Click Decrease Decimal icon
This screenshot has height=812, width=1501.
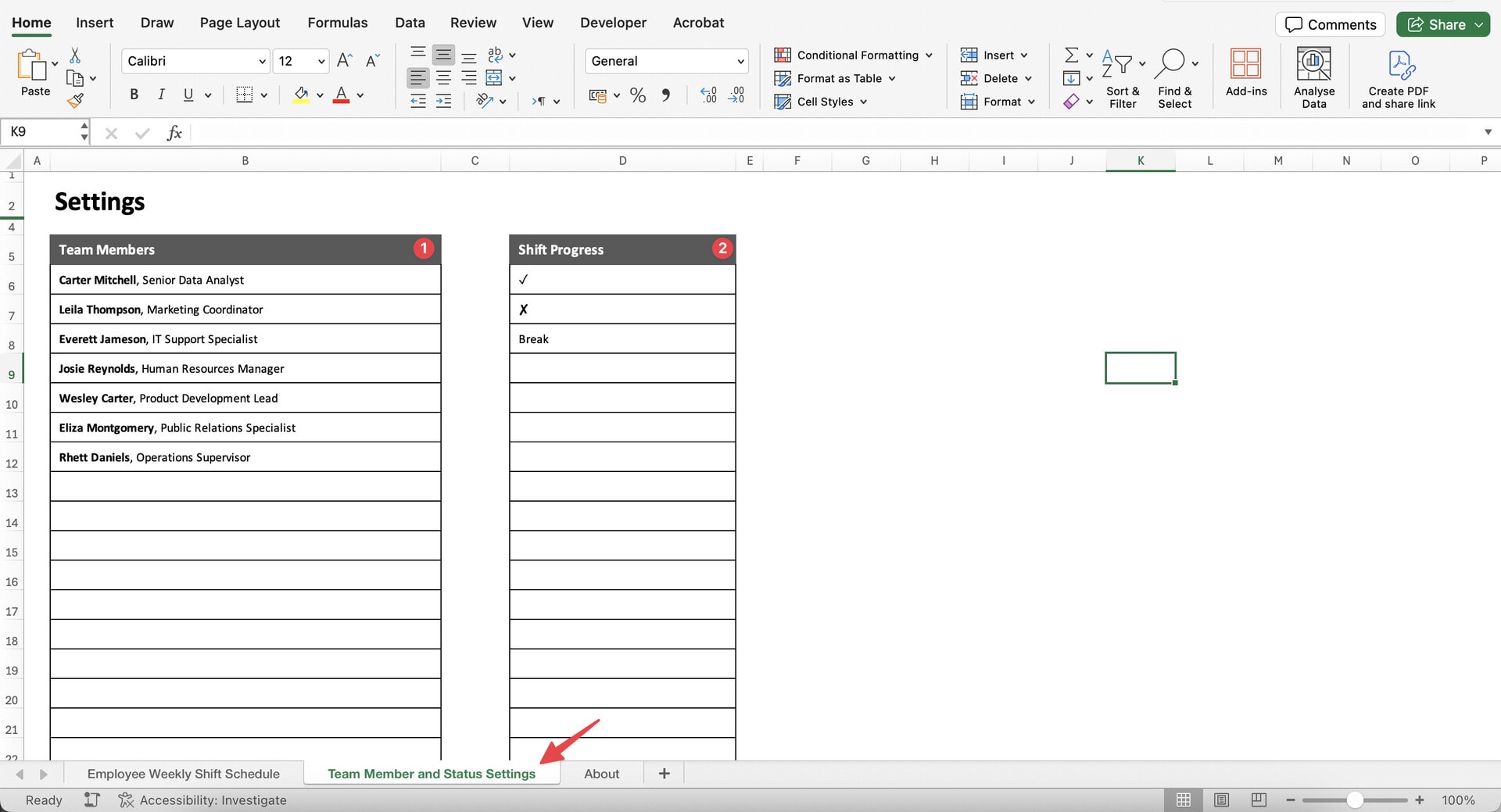(736, 95)
